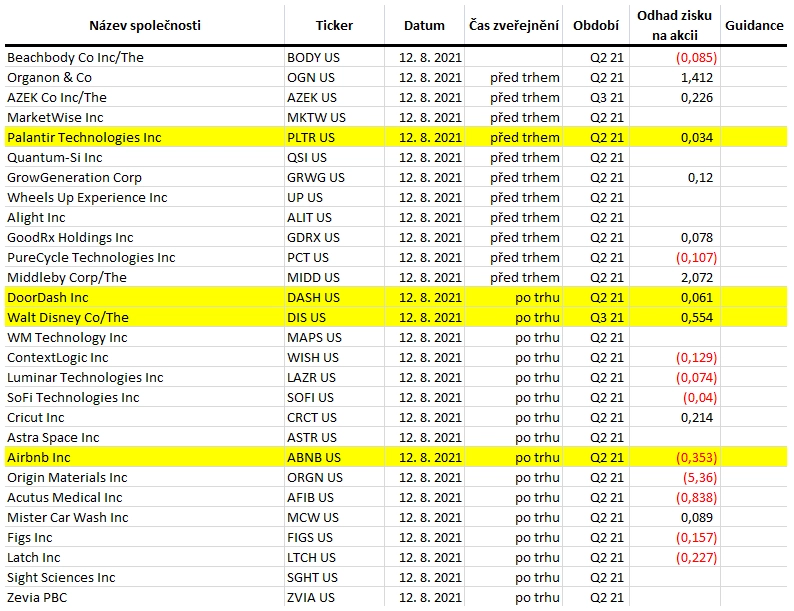Select PureCycle Technologies Inc cell
Viewport: 794px width, 611px height.
(144, 258)
